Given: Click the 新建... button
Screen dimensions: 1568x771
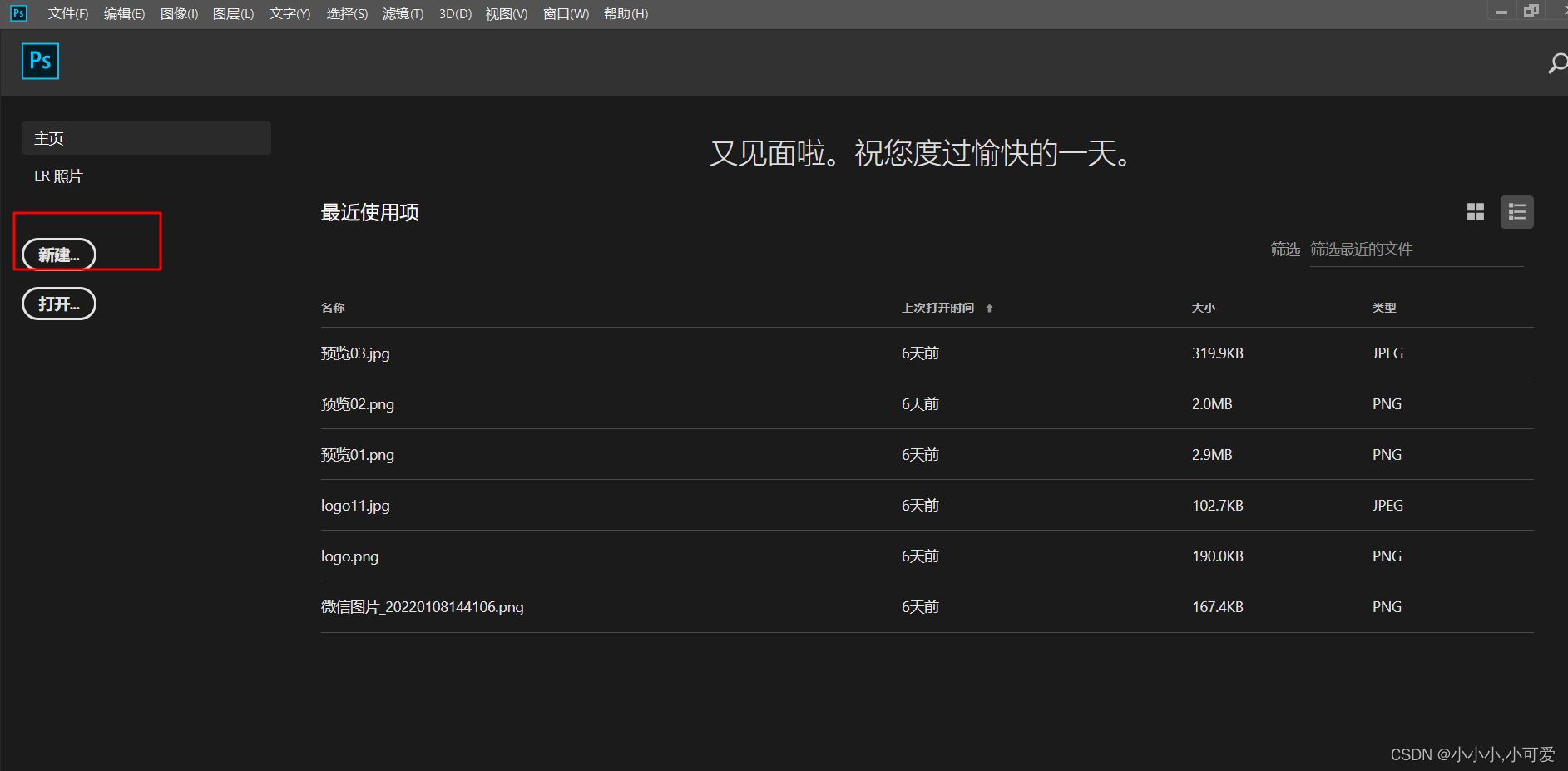Looking at the screenshot, I should [59, 255].
